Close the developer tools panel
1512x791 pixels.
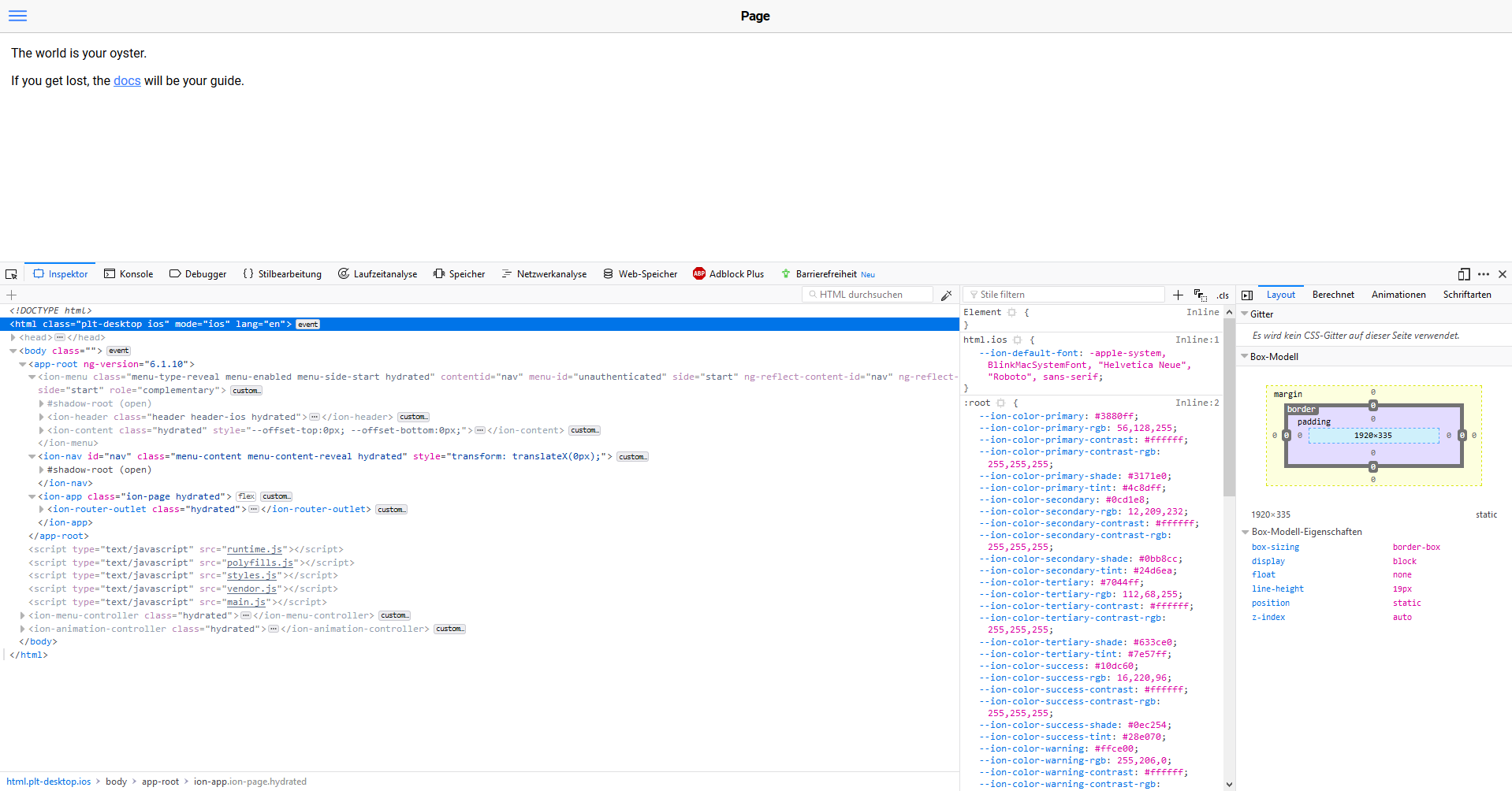coord(1503,274)
